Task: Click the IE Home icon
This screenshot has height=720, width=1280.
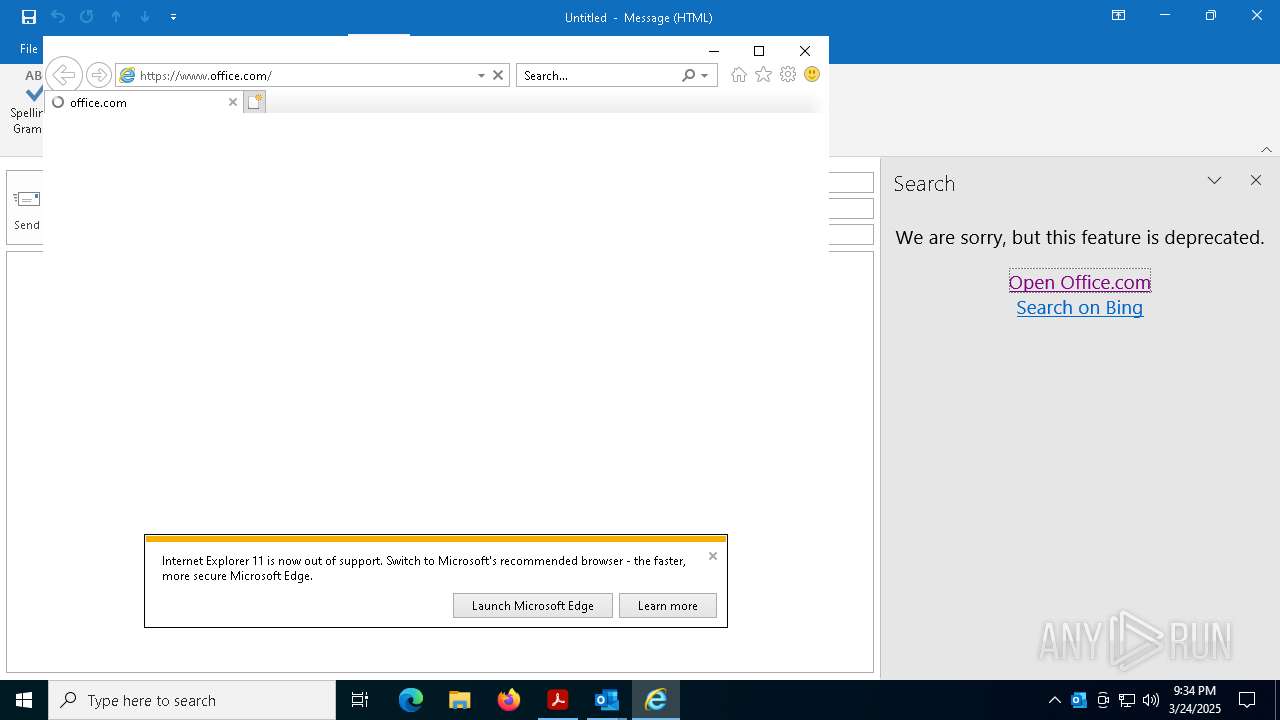Action: 739,75
